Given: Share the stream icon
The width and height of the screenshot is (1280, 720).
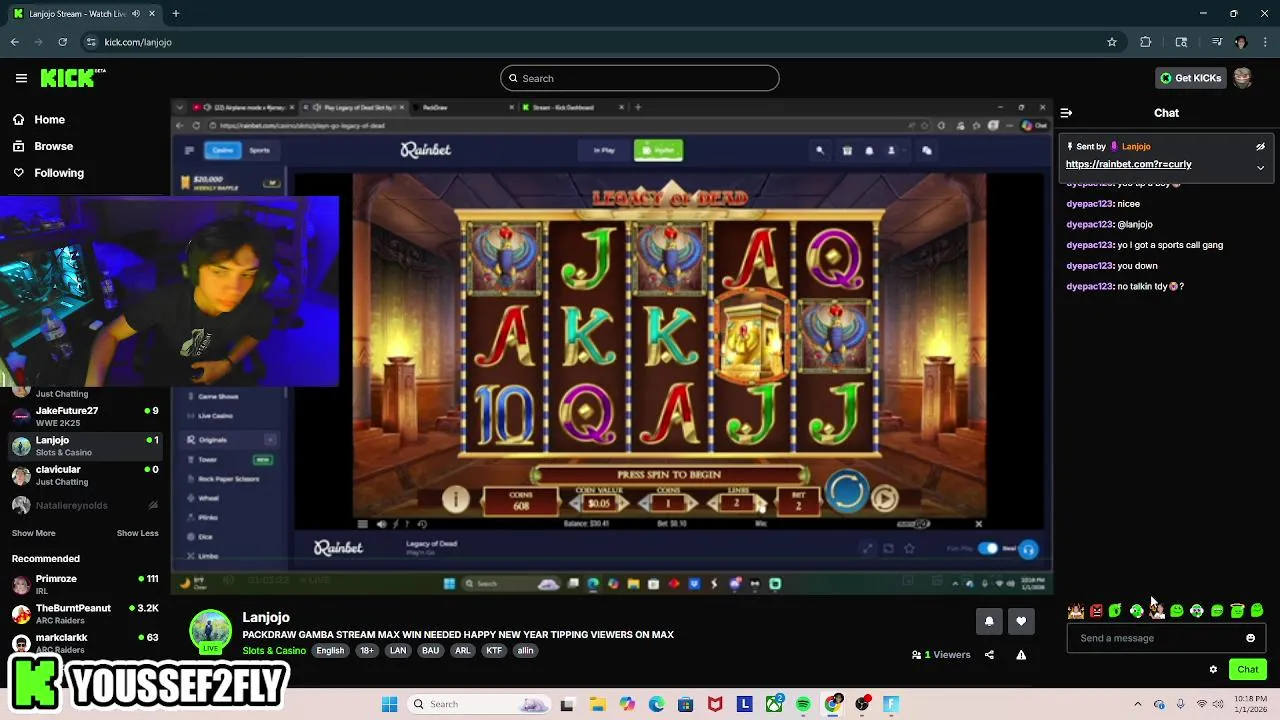Looking at the screenshot, I should click(989, 655).
